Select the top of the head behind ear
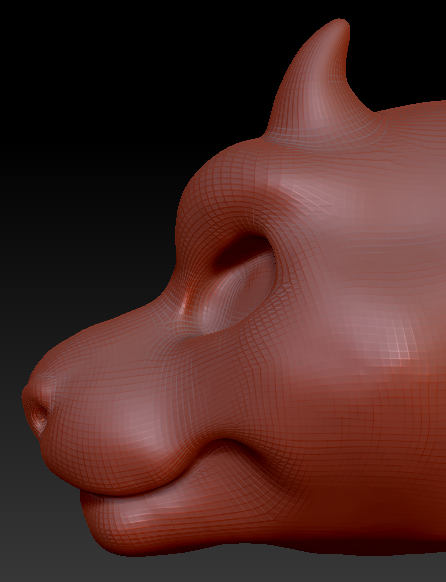The height and width of the screenshot is (582, 446). (412, 119)
